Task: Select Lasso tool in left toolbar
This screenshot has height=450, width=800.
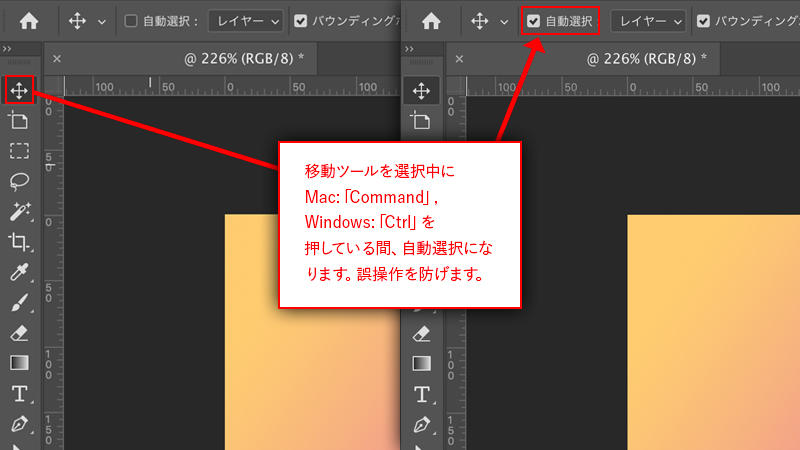Action: (19, 181)
